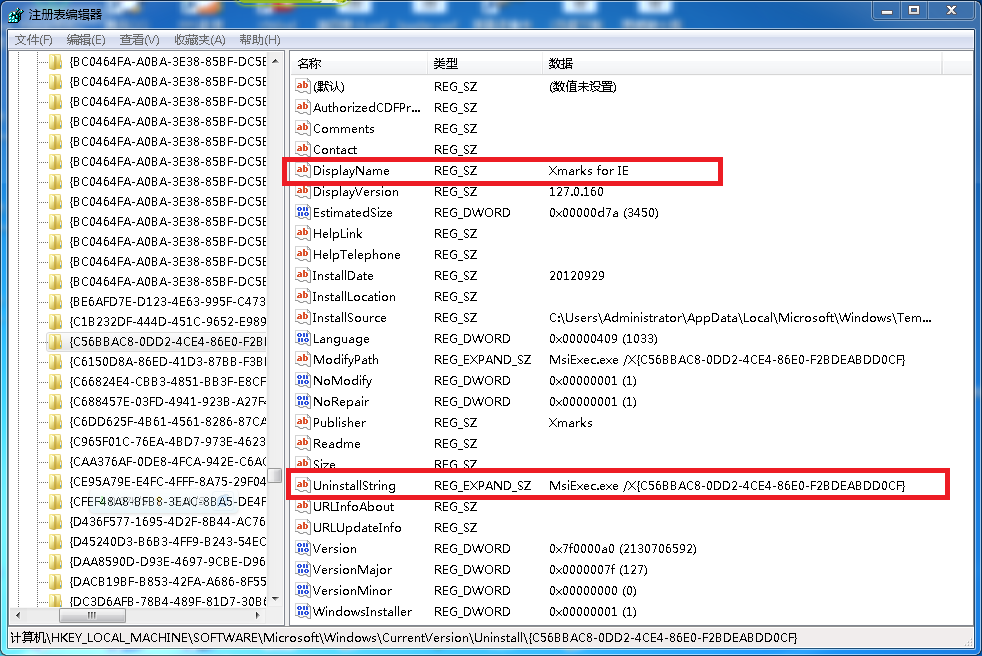Screen dimensions: 982x656
Task: Sort values by the 名称 column header
Action: pos(309,63)
